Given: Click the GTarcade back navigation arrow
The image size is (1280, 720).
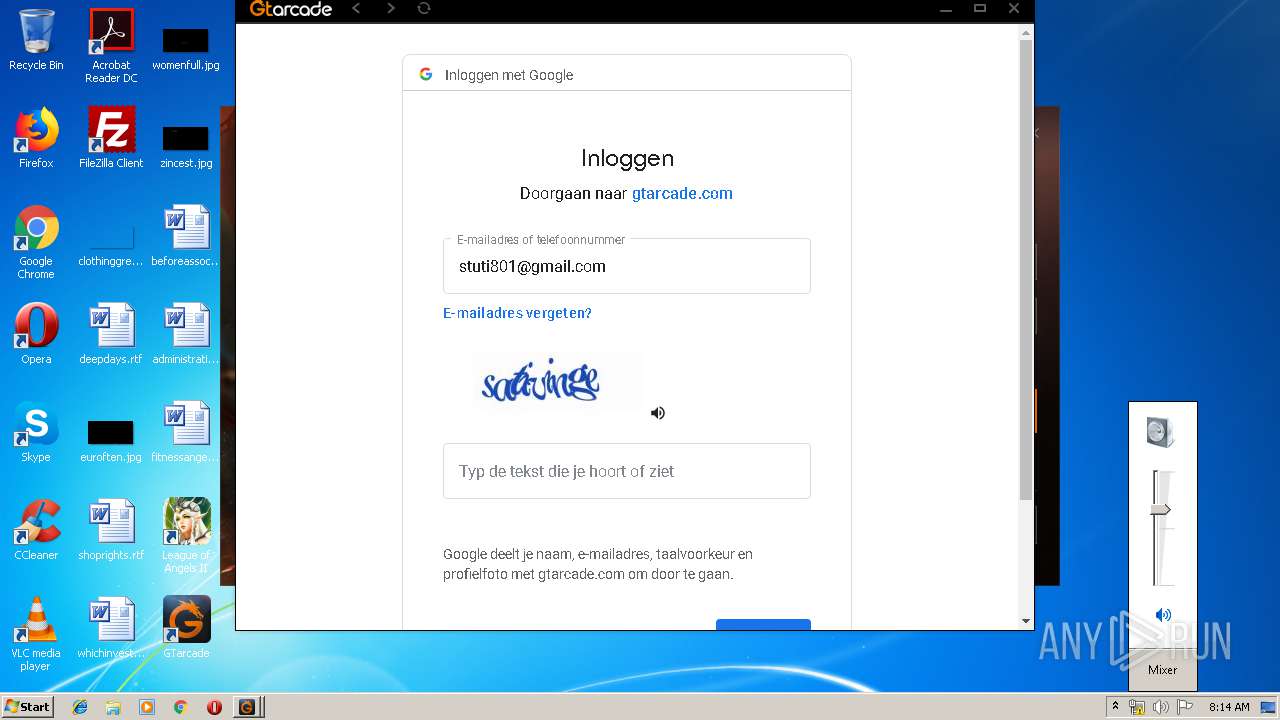Looking at the screenshot, I should [x=356, y=9].
